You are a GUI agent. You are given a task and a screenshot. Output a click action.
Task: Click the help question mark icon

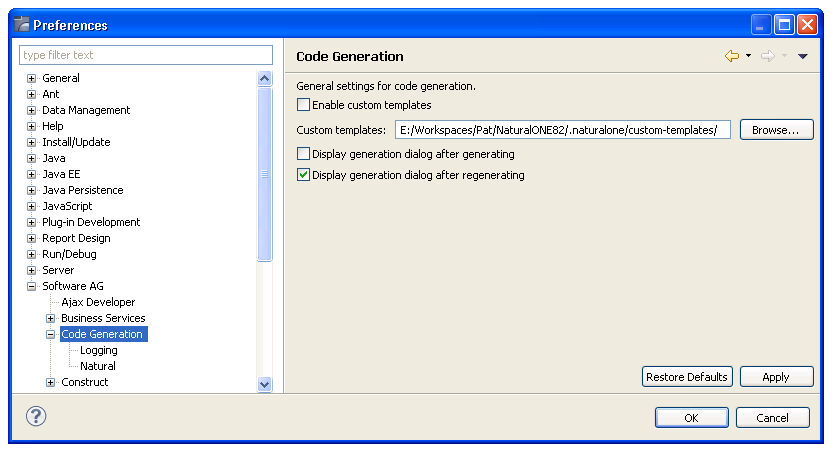36,416
